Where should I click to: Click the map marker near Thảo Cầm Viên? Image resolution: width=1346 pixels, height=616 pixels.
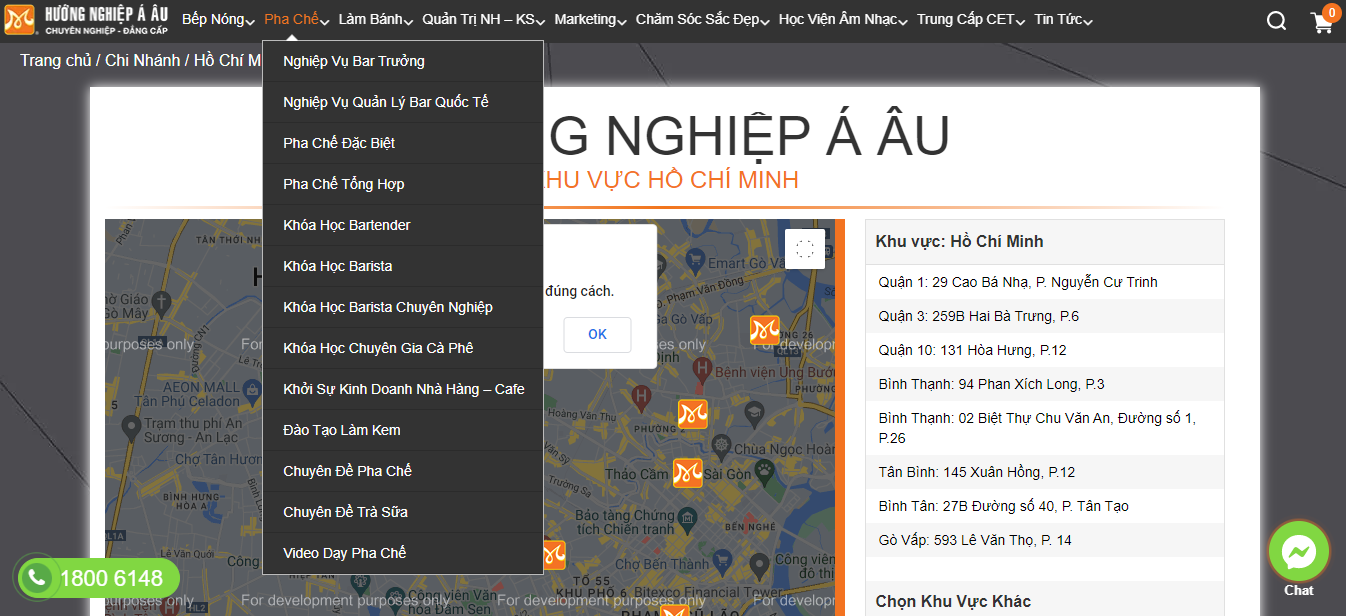pos(687,473)
